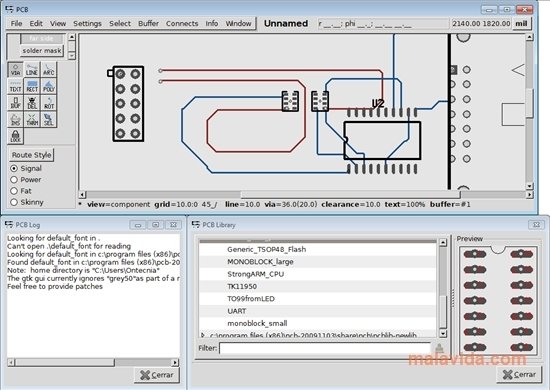The image size is (550, 390).
Task: Choose the ROT rotate tool
Action: tap(48, 103)
